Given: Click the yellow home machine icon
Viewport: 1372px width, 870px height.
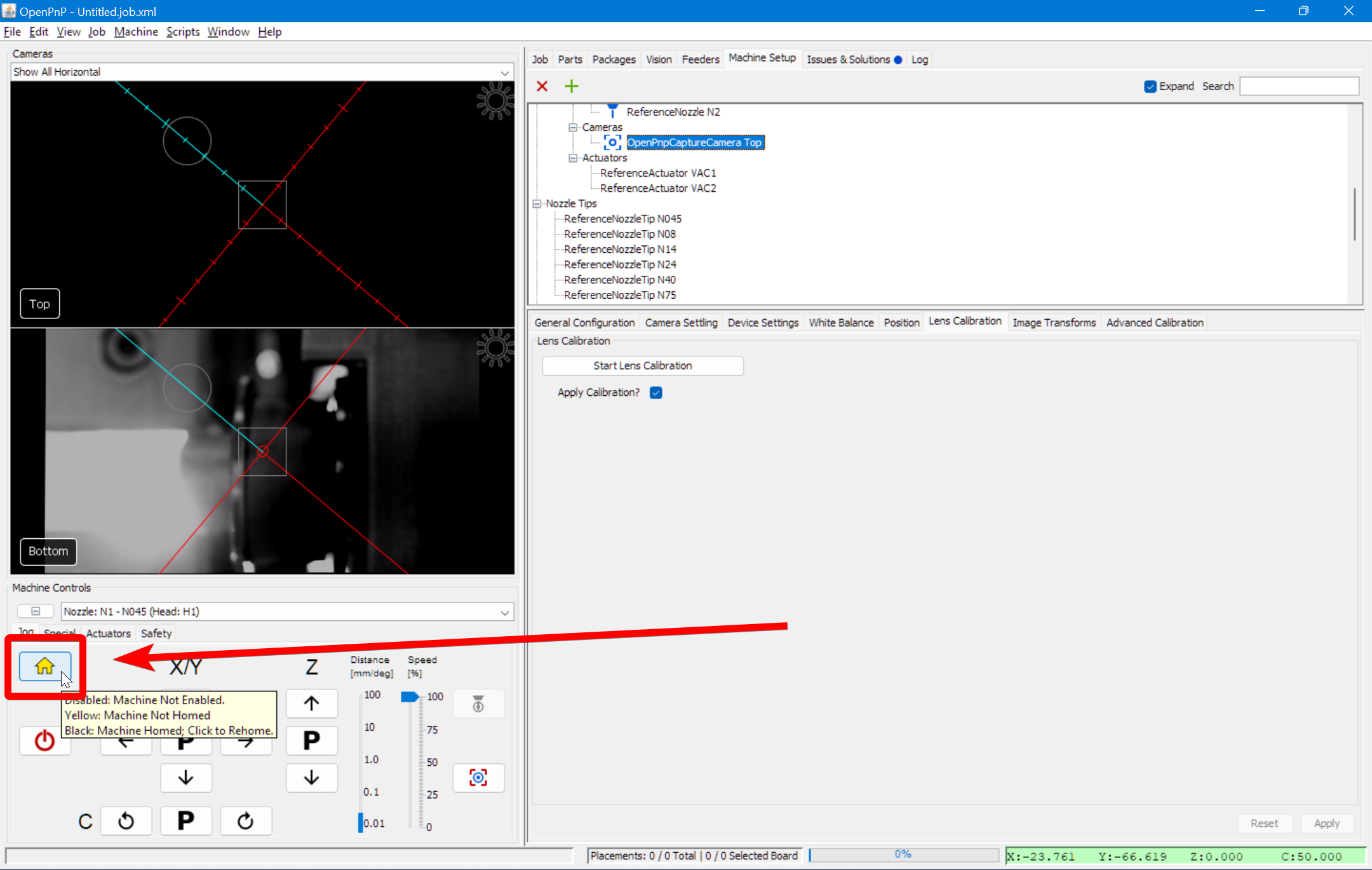Looking at the screenshot, I should coord(44,665).
